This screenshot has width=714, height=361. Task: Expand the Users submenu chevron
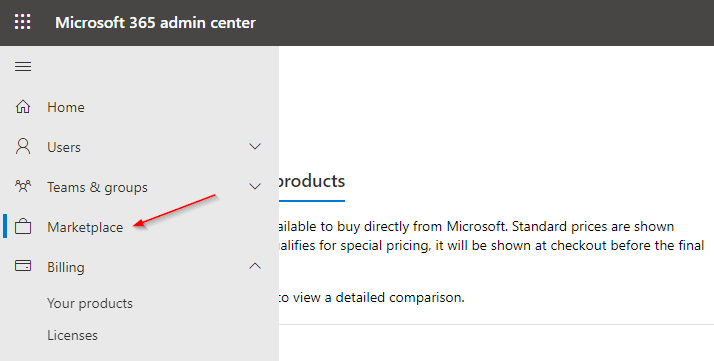255,147
